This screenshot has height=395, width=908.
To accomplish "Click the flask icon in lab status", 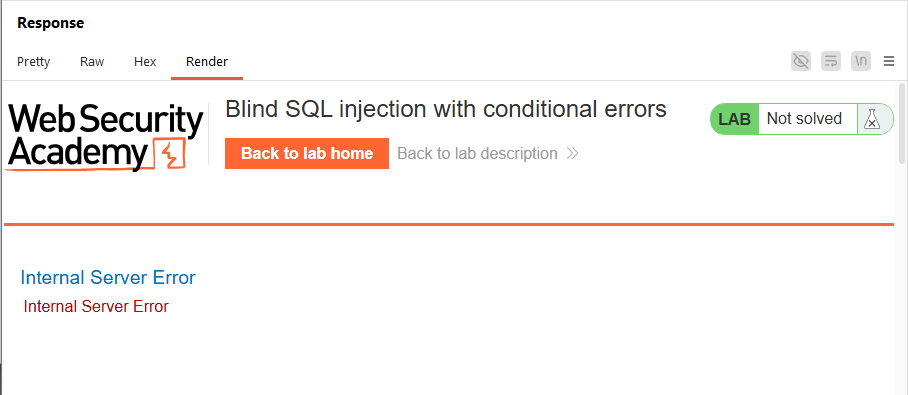I will click(x=872, y=119).
